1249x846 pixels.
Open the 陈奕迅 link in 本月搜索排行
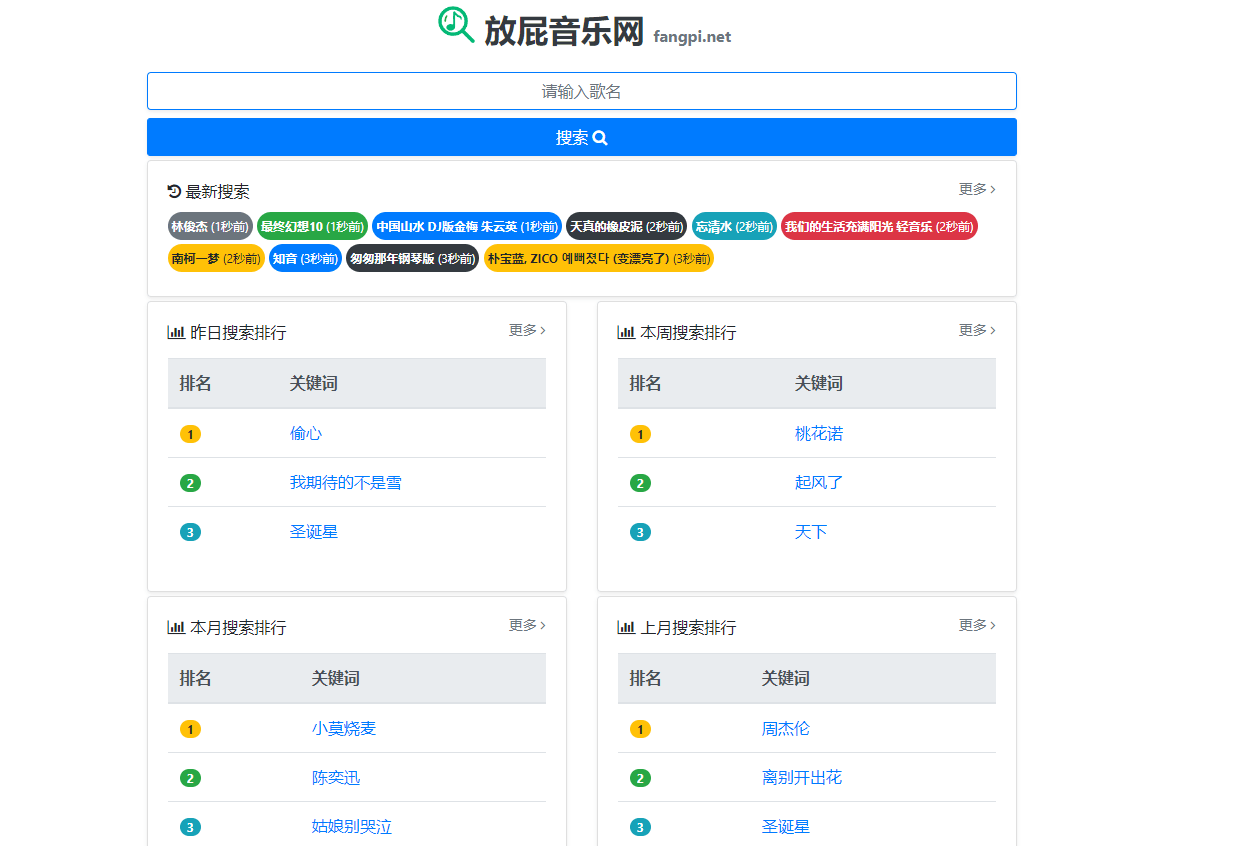click(x=336, y=777)
